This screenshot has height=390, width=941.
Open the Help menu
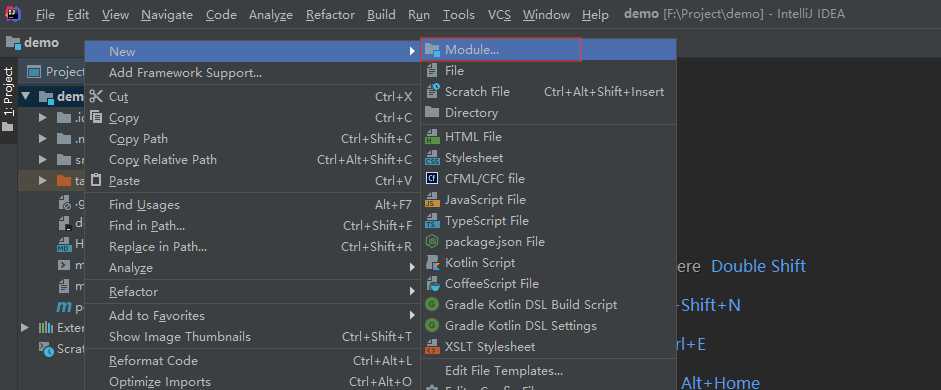pyautogui.click(x=595, y=14)
